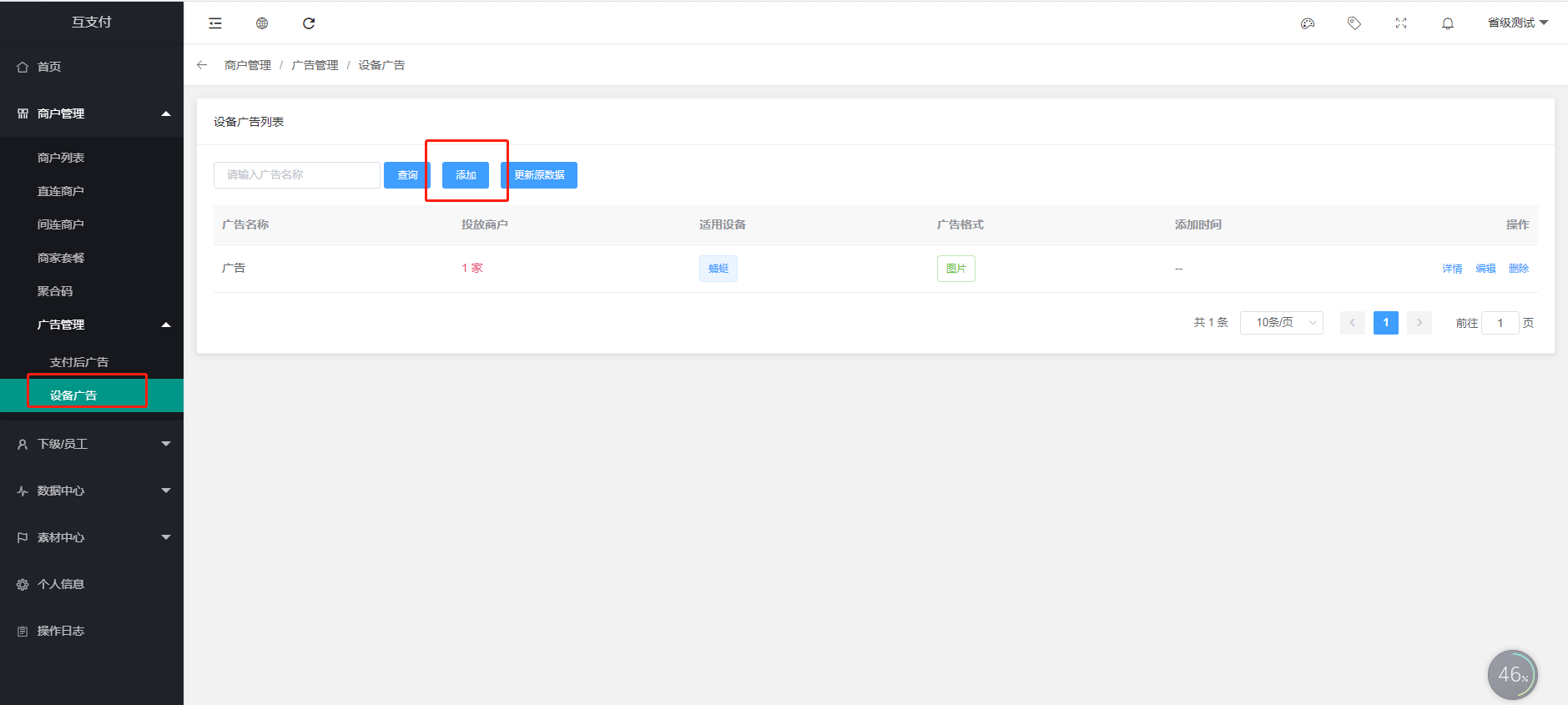Viewport: 1568px width, 705px height.
Task: Open the language globe icon
Action: click(262, 23)
